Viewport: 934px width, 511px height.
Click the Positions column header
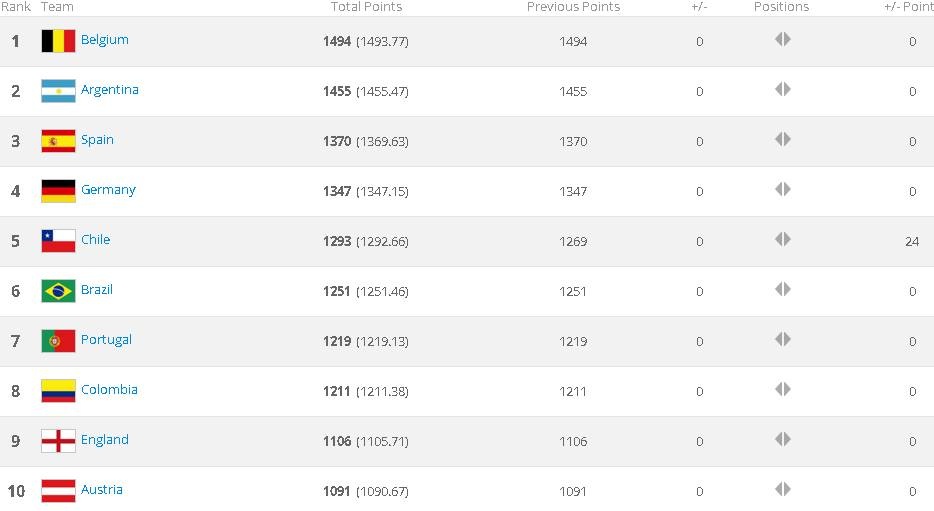[781, 7]
